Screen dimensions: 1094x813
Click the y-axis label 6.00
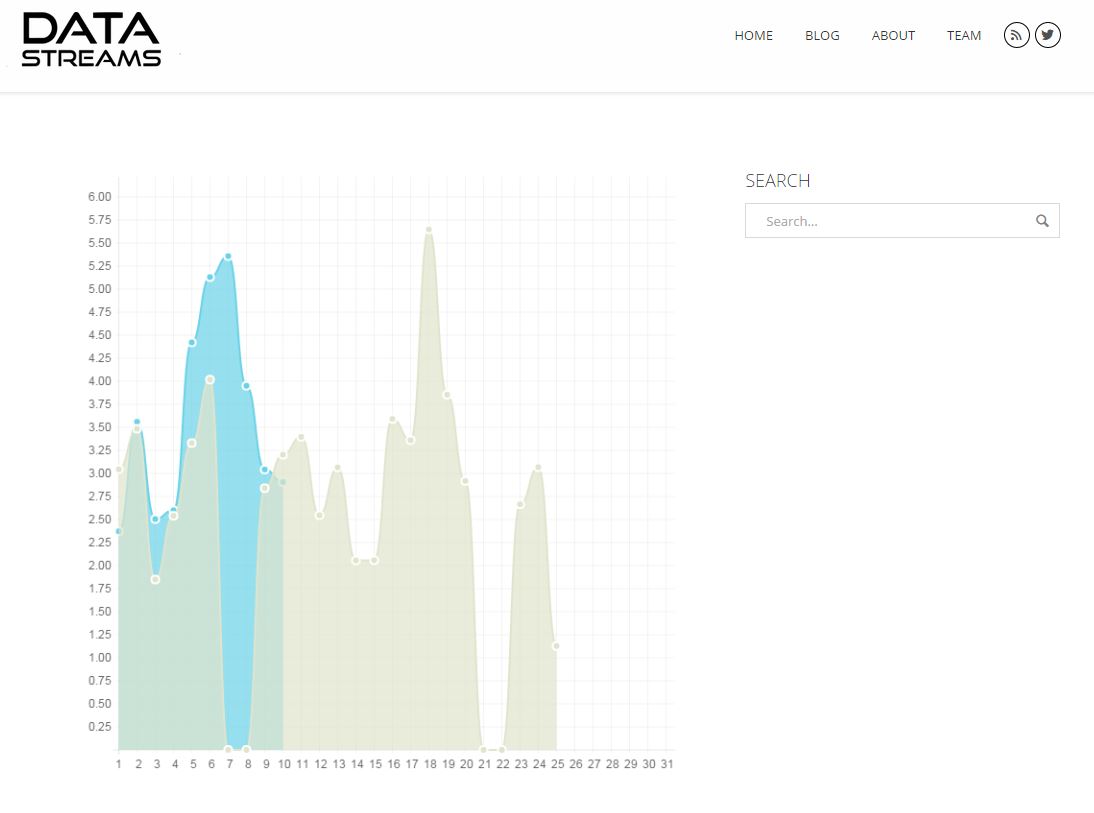coord(100,197)
